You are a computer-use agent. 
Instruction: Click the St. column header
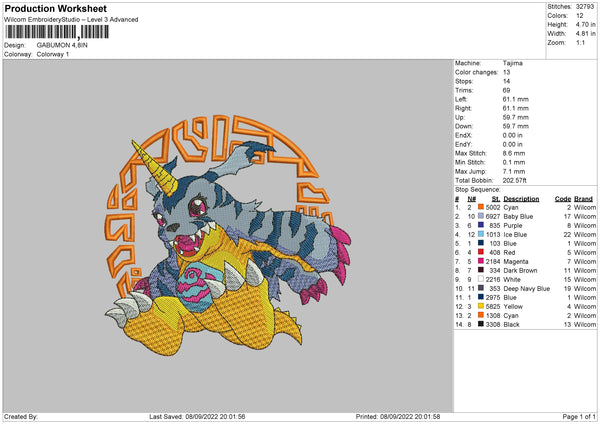tap(496, 199)
